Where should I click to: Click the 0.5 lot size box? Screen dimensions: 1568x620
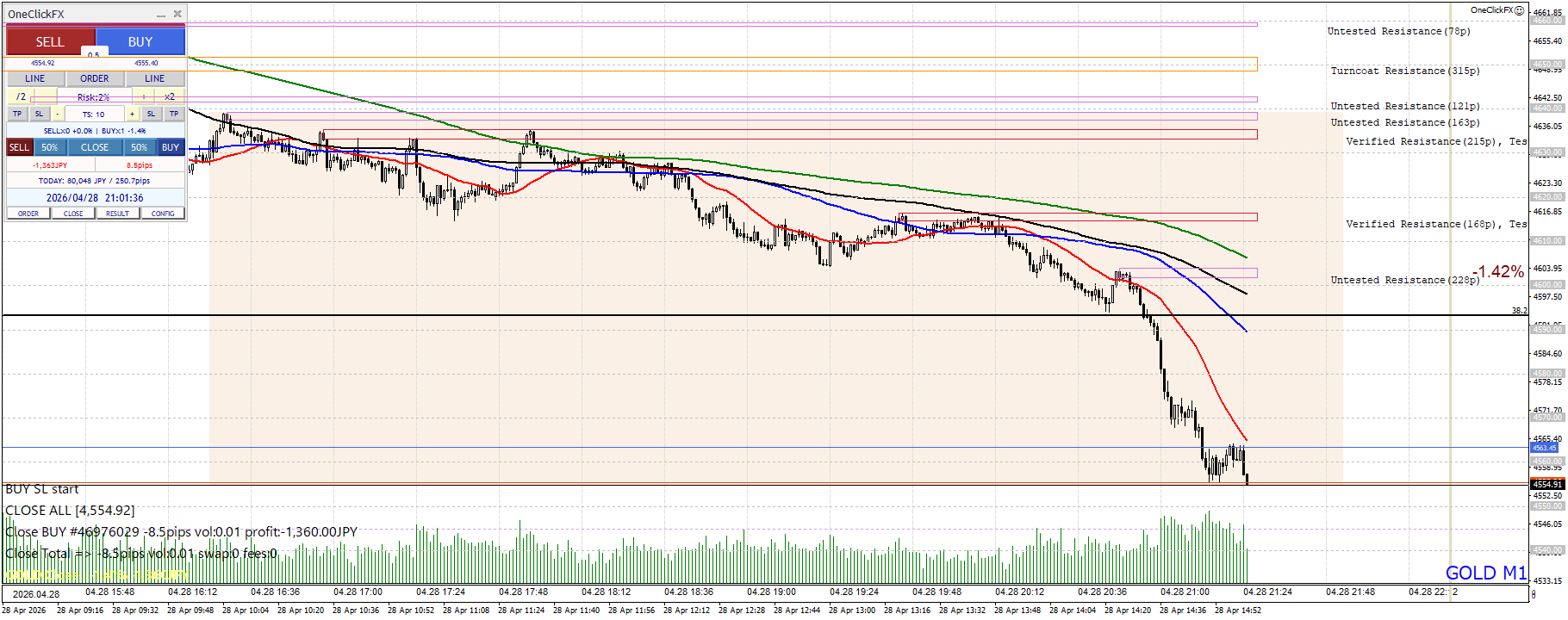click(93, 54)
